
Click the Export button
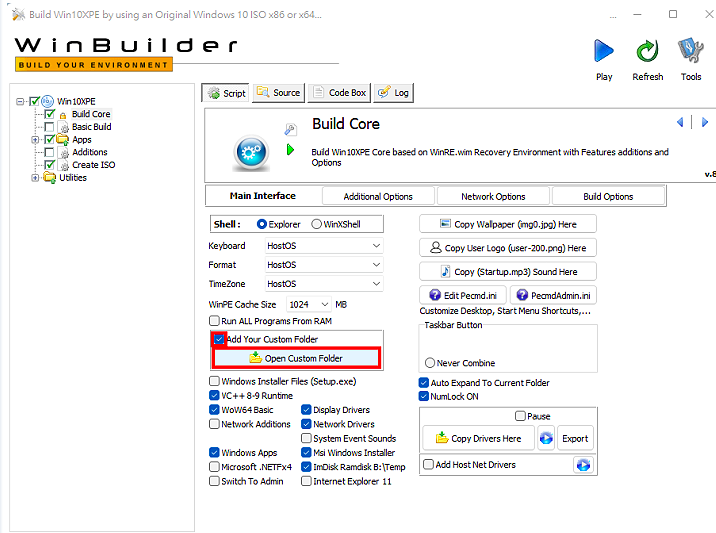[x=575, y=438]
